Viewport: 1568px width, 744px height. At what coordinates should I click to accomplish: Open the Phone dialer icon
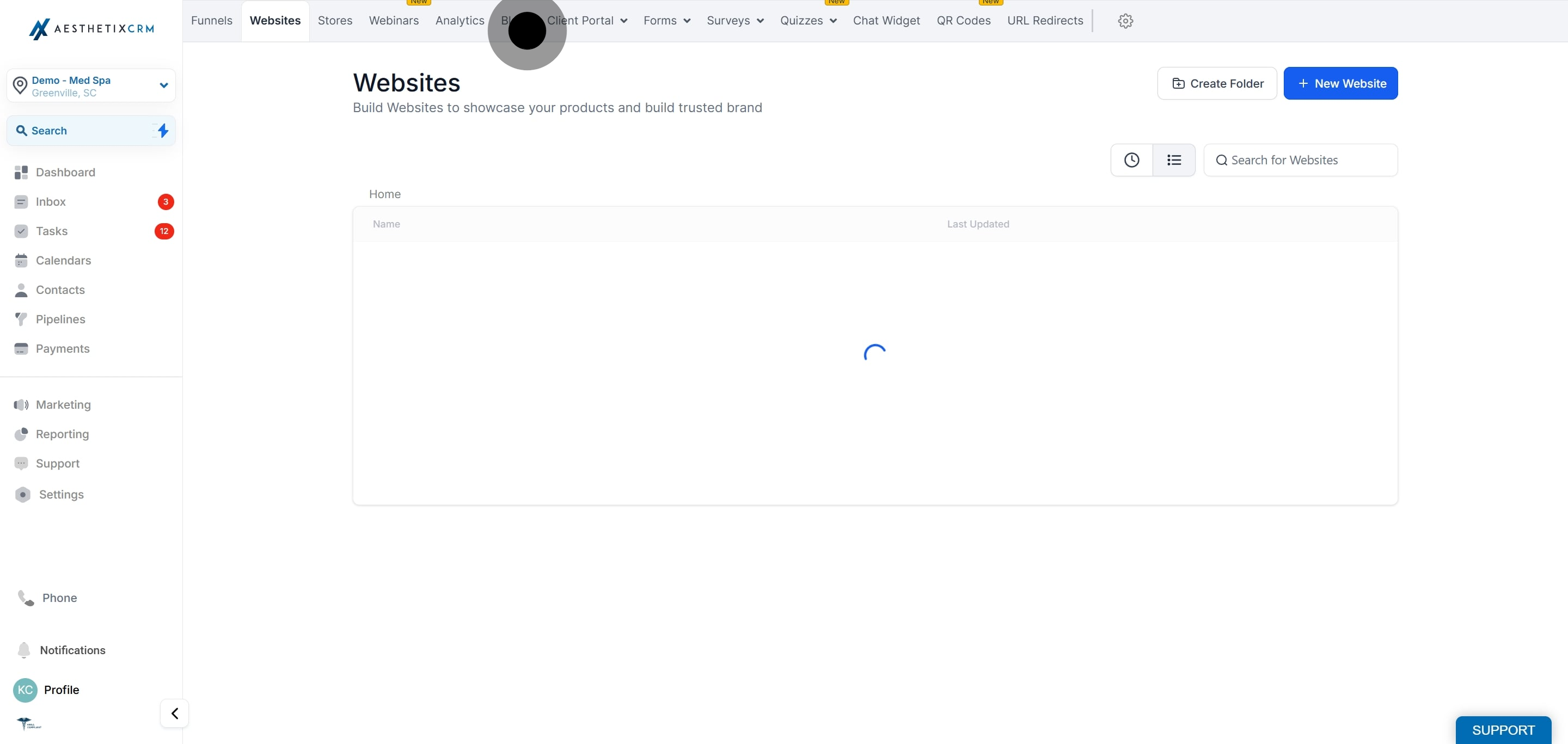coord(26,598)
